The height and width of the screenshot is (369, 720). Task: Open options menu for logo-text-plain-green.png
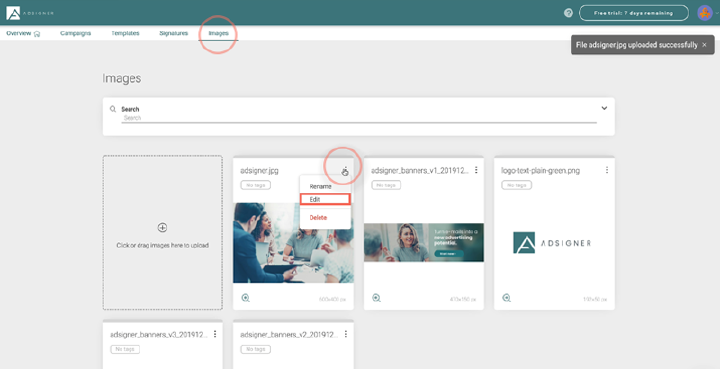607,170
